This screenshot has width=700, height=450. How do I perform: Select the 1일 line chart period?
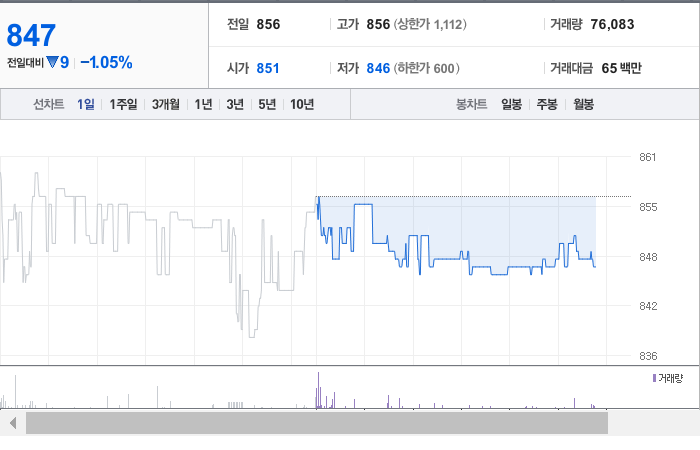tap(86, 104)
